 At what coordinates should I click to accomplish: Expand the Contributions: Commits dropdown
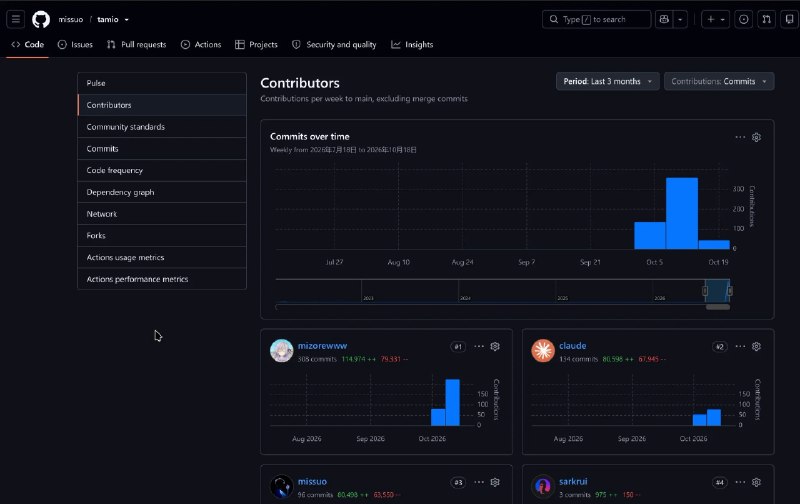click(718, 81)
